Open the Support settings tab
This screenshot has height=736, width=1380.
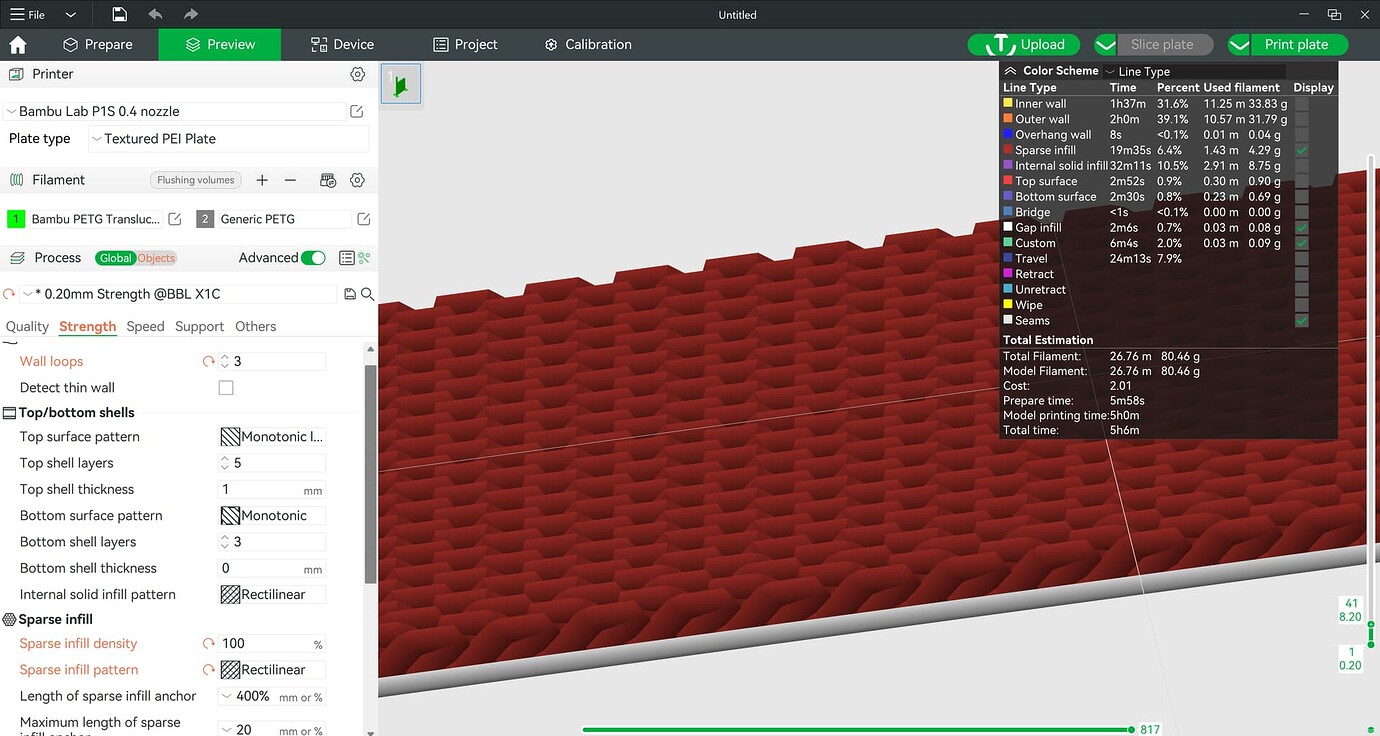199,327
